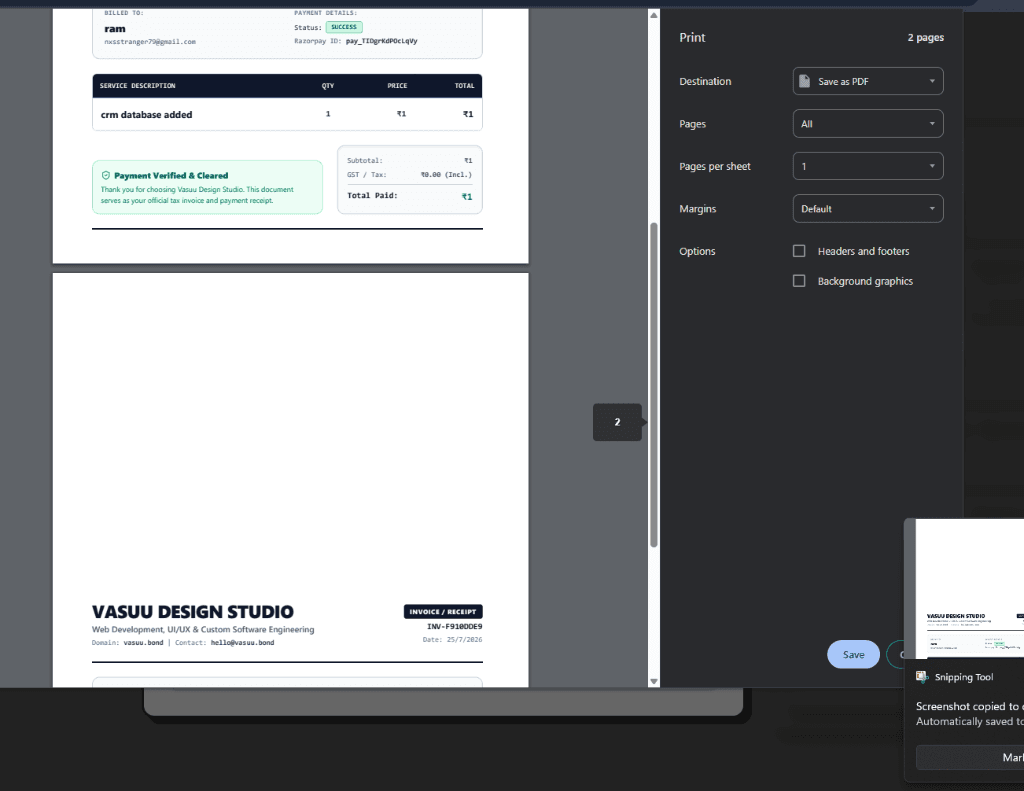Click the page 2 indicator bubble
Screen dimensions: 1024x791
pyautogui.click(x=617, y=422)
